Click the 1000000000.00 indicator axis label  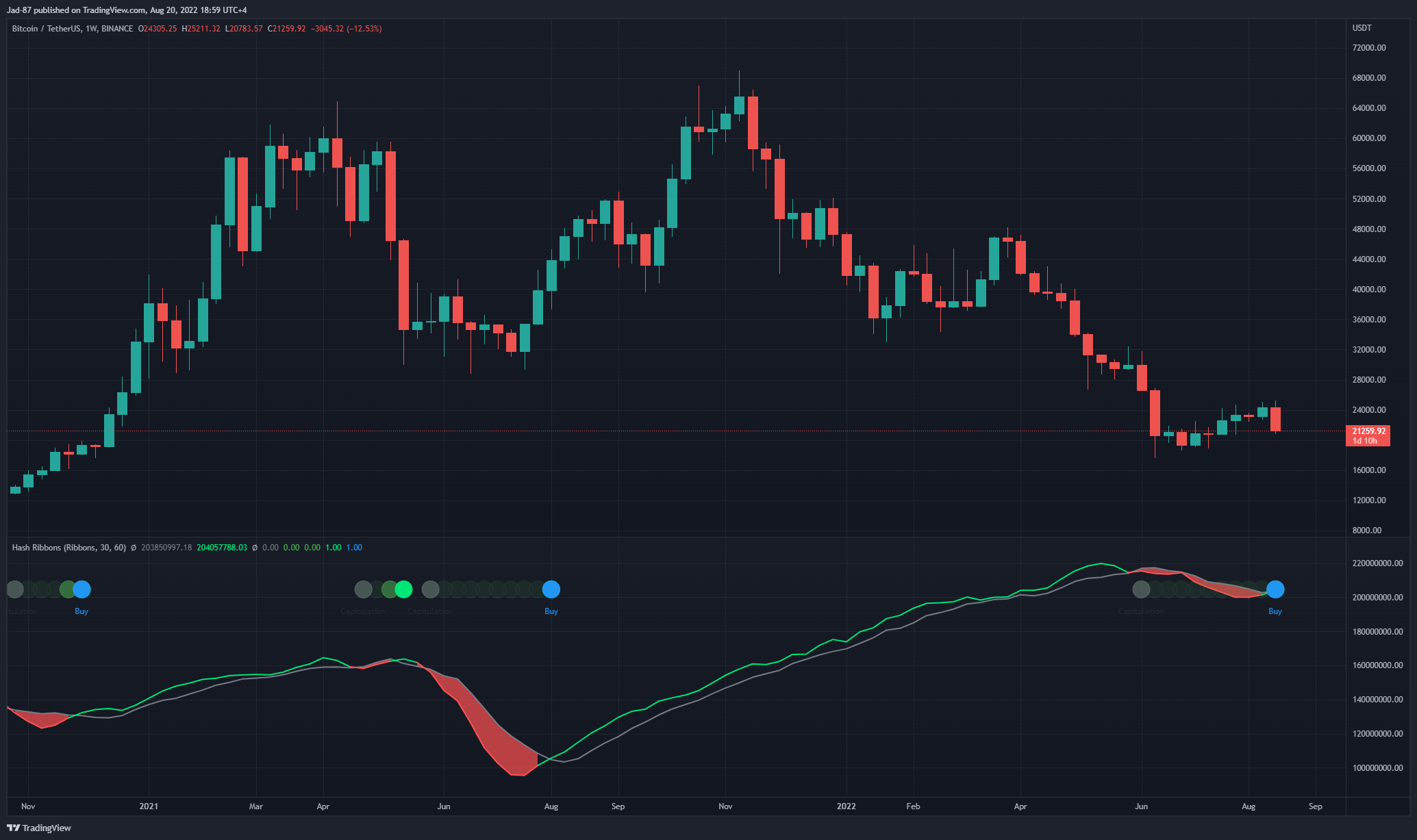point(1377,768)
